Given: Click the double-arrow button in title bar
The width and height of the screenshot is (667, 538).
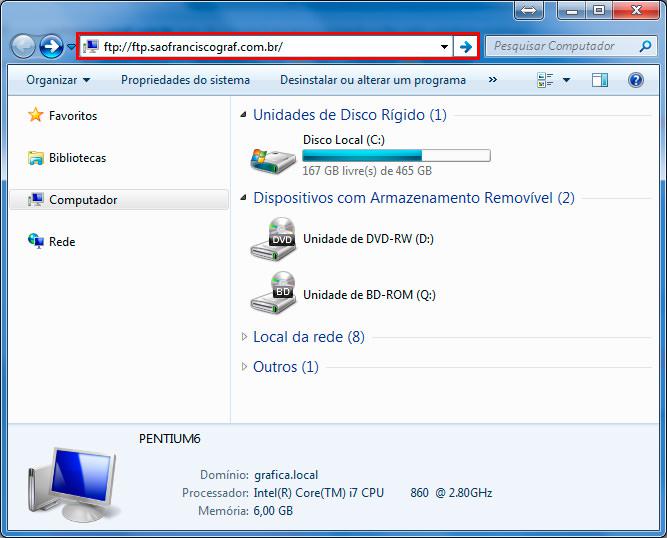Looking at the screenshot, I should click(x=528, y=10).
